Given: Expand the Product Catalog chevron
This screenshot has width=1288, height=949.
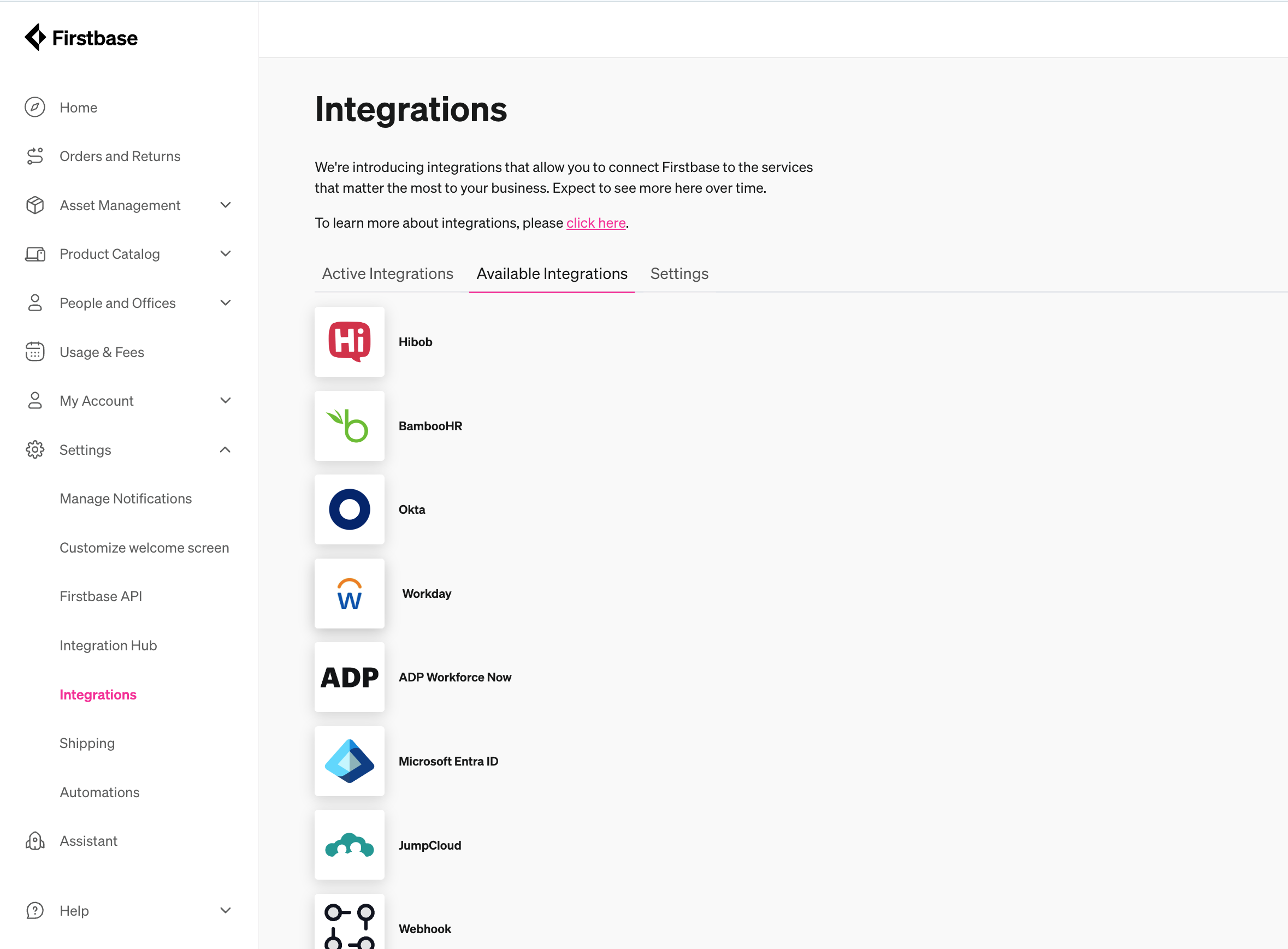Looking at the screenshot, I should [x=225, y=254].
